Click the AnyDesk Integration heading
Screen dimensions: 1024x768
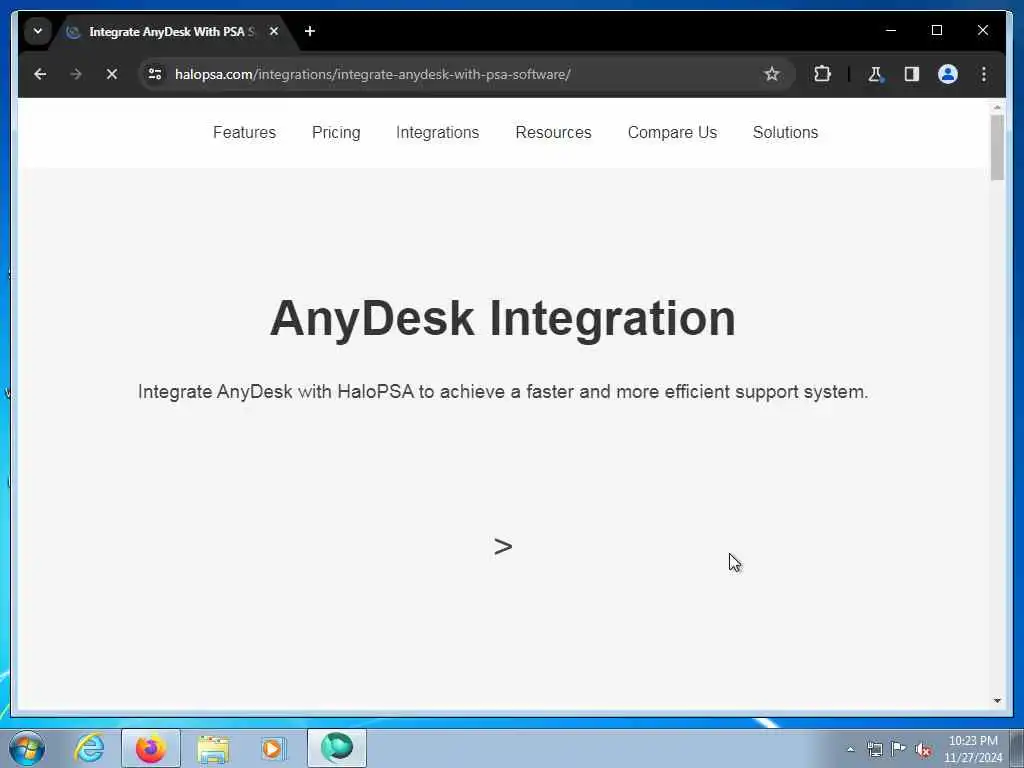pos(503,319)
